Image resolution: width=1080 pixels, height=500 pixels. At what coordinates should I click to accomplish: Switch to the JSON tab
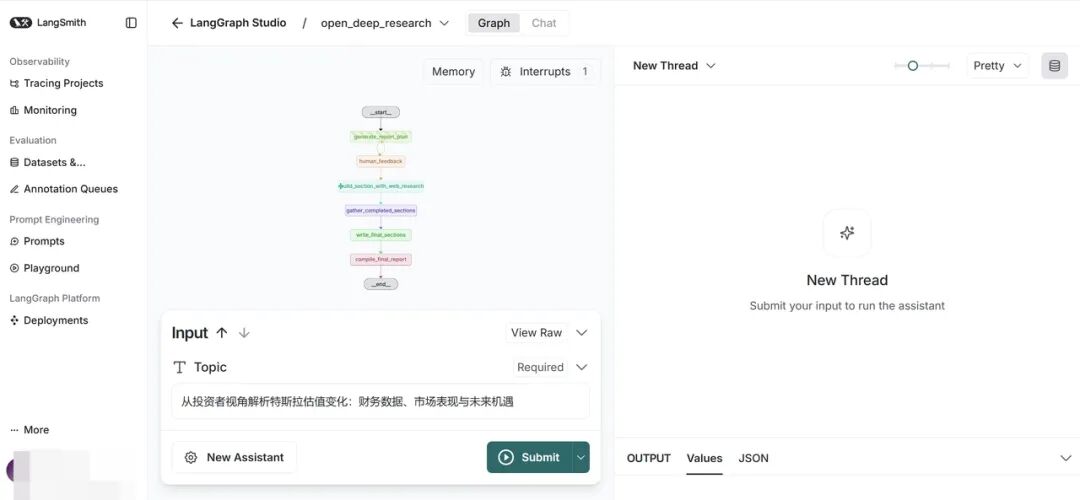pos(754,458)
